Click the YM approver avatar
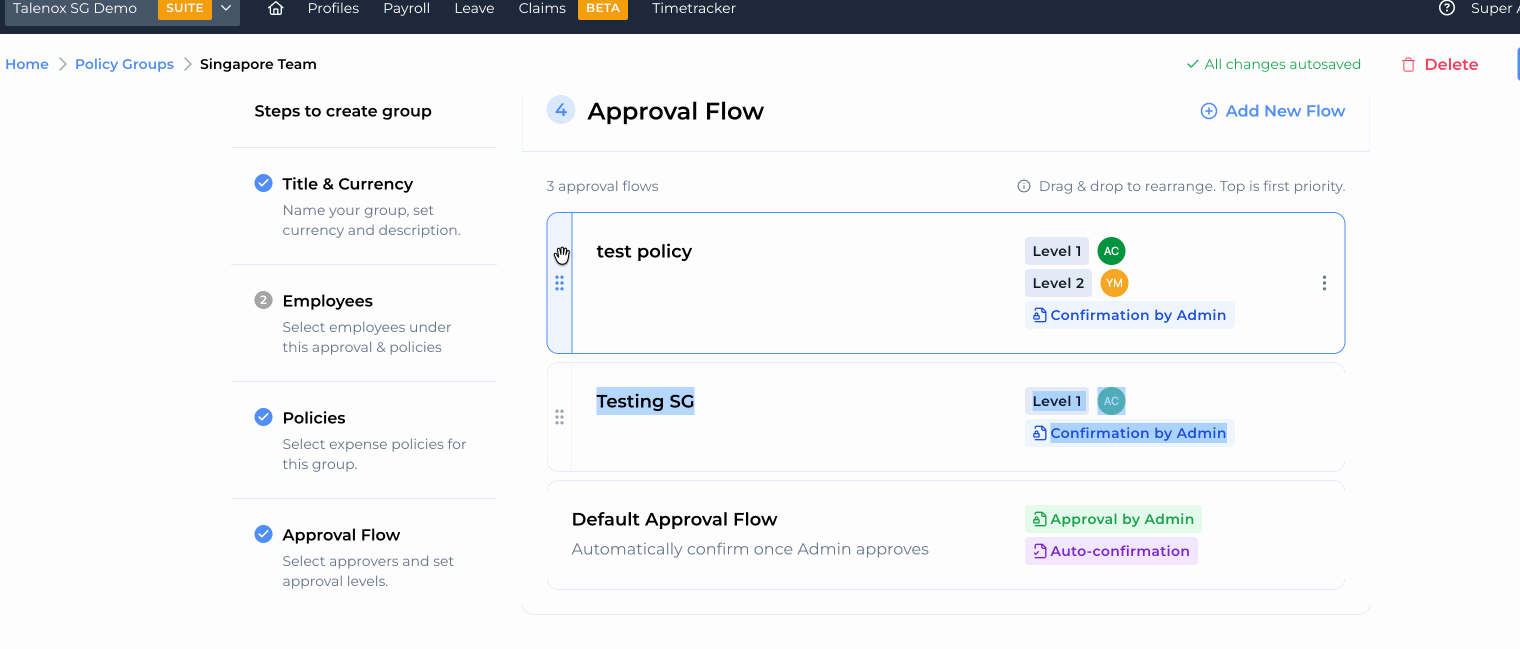 tap(1113, 283)
